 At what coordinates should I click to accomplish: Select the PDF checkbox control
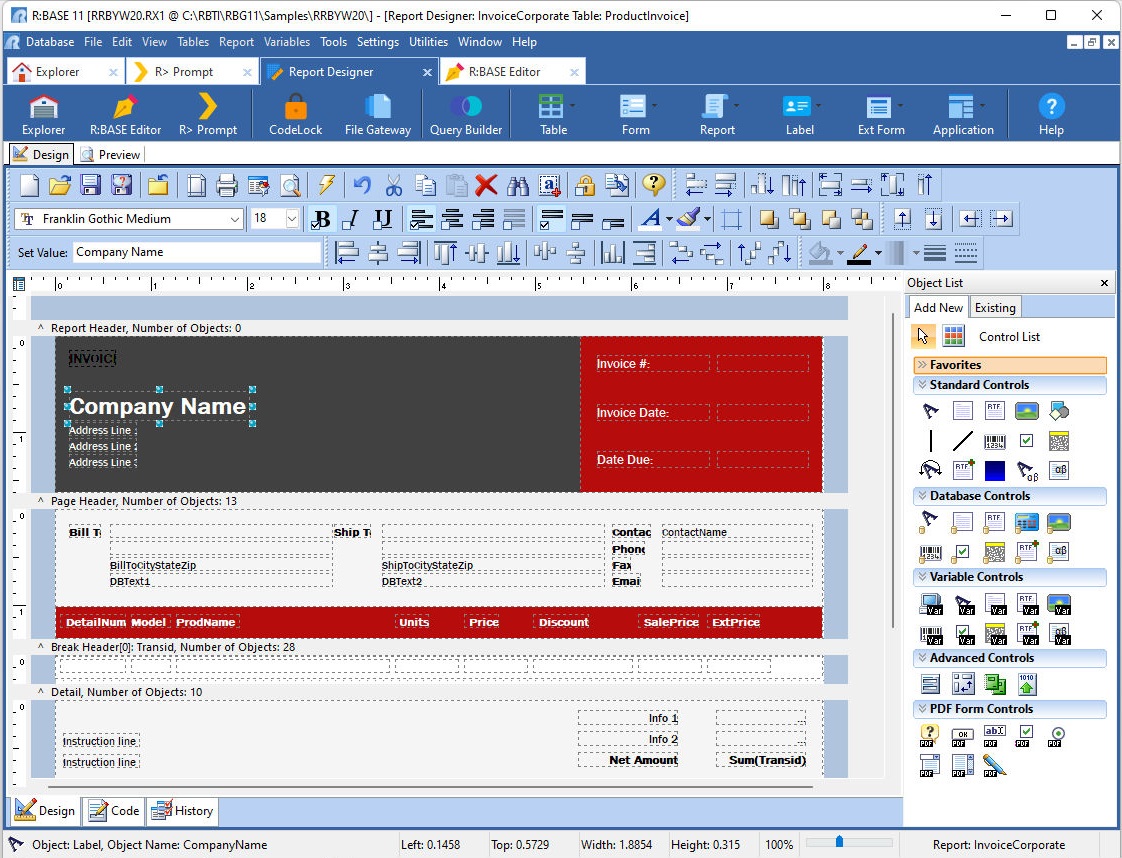click(x=1025, y=735)
